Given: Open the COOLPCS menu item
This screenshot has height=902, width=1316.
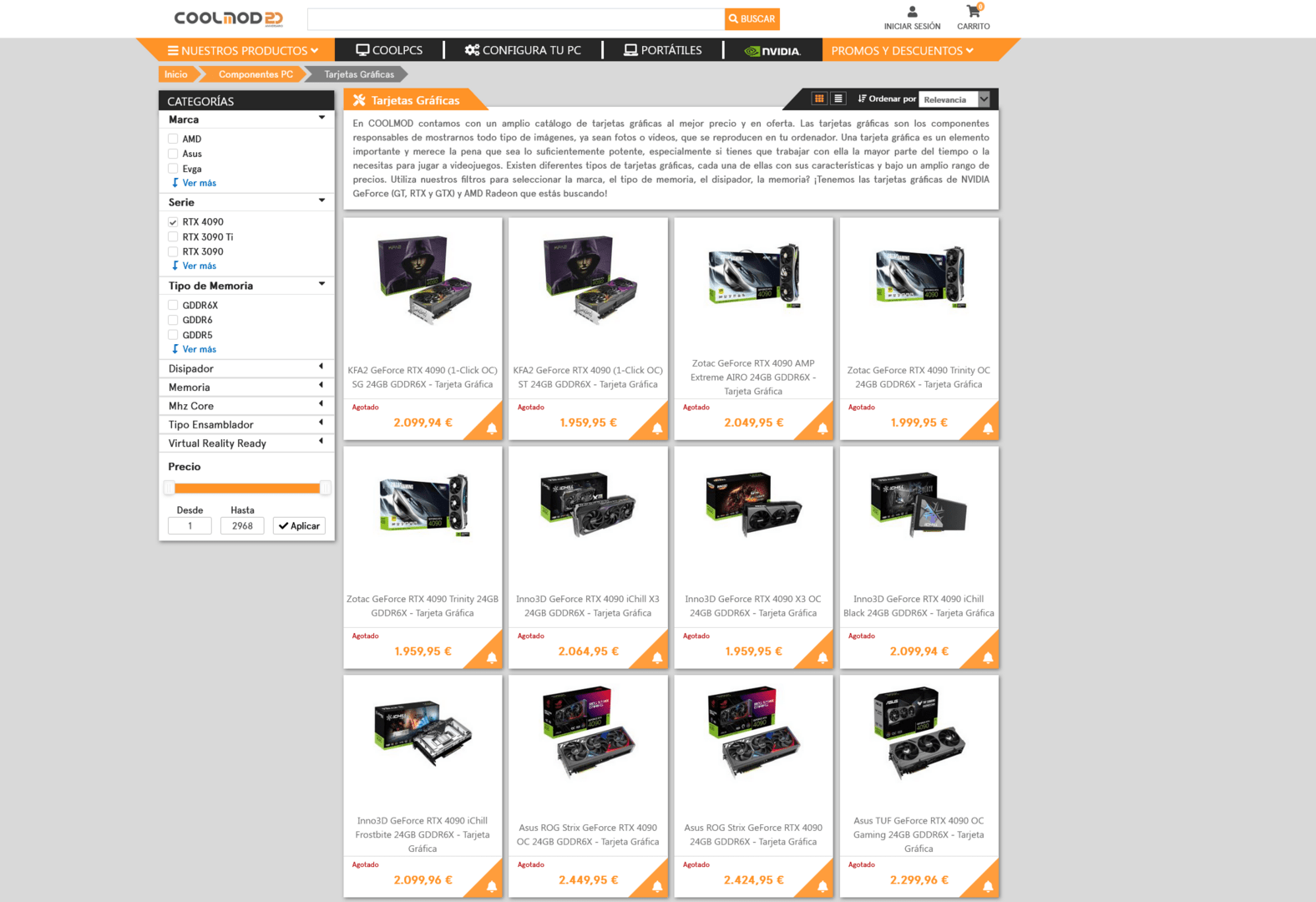Looking at the screenshot, I should [389, 50].
